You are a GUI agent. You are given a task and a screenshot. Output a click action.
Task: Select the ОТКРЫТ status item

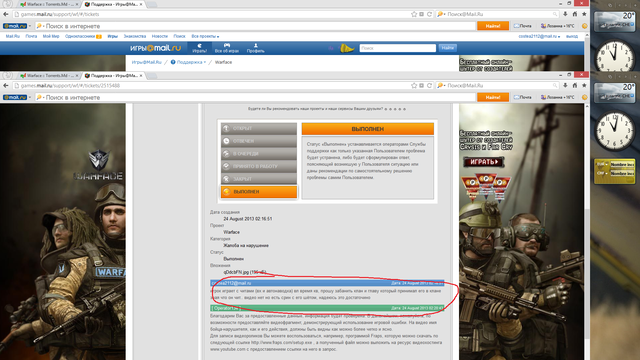[x=259, y=129]
